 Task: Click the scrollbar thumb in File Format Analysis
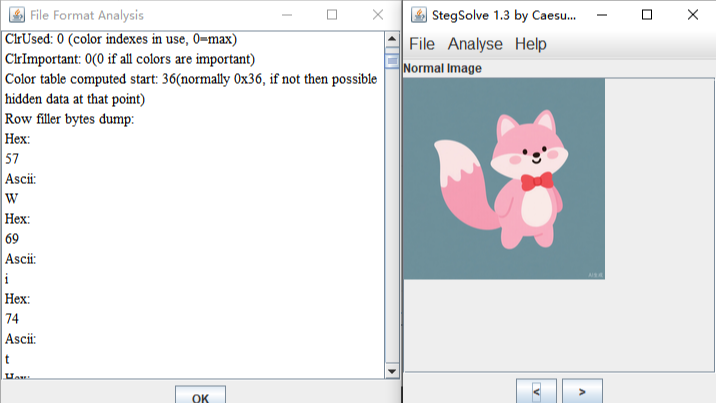[x=392, y=61]
